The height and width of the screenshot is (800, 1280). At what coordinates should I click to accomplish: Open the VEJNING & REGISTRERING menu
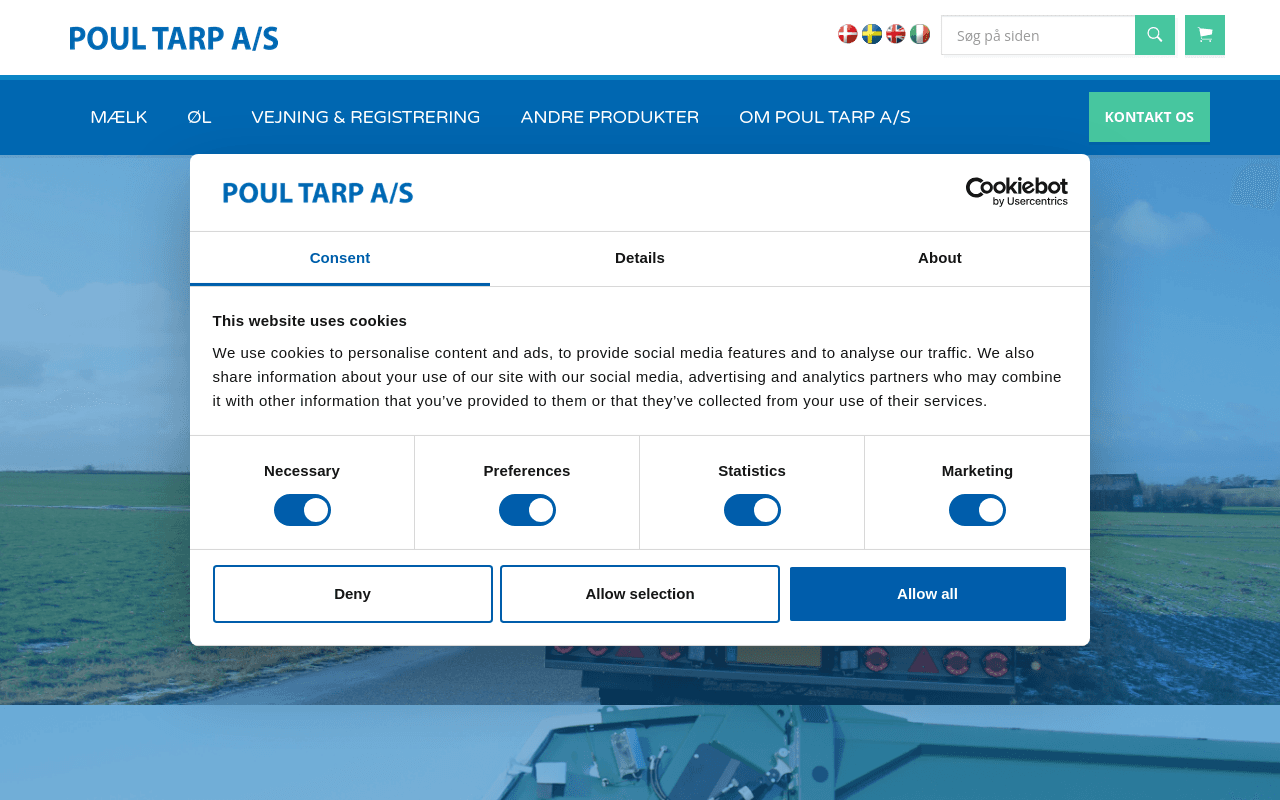click(366, 117)
